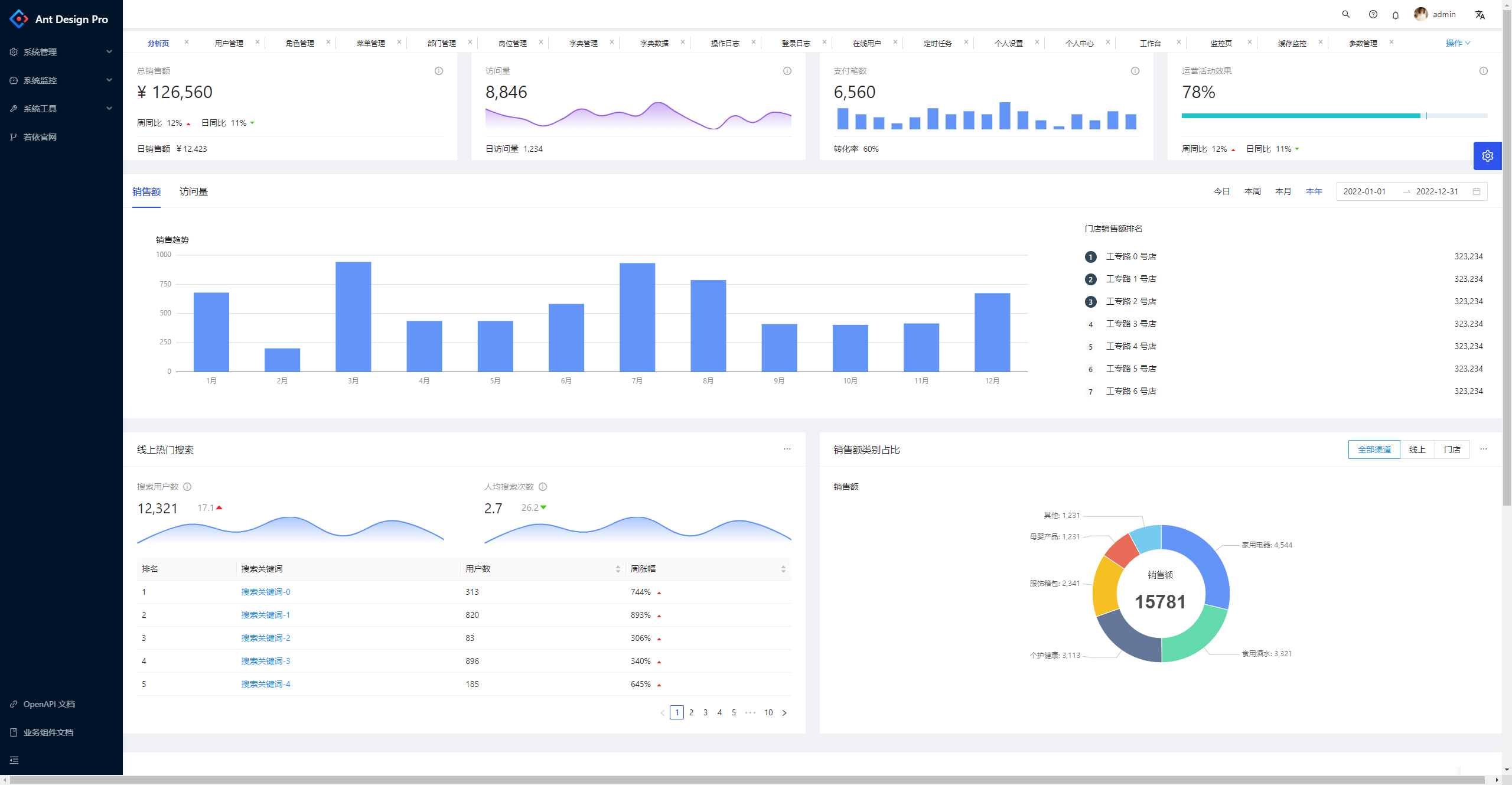The height and width of the screenshot is (785, 1512).
Task: Click the help question-mark icon
Action: (1373, 14)
